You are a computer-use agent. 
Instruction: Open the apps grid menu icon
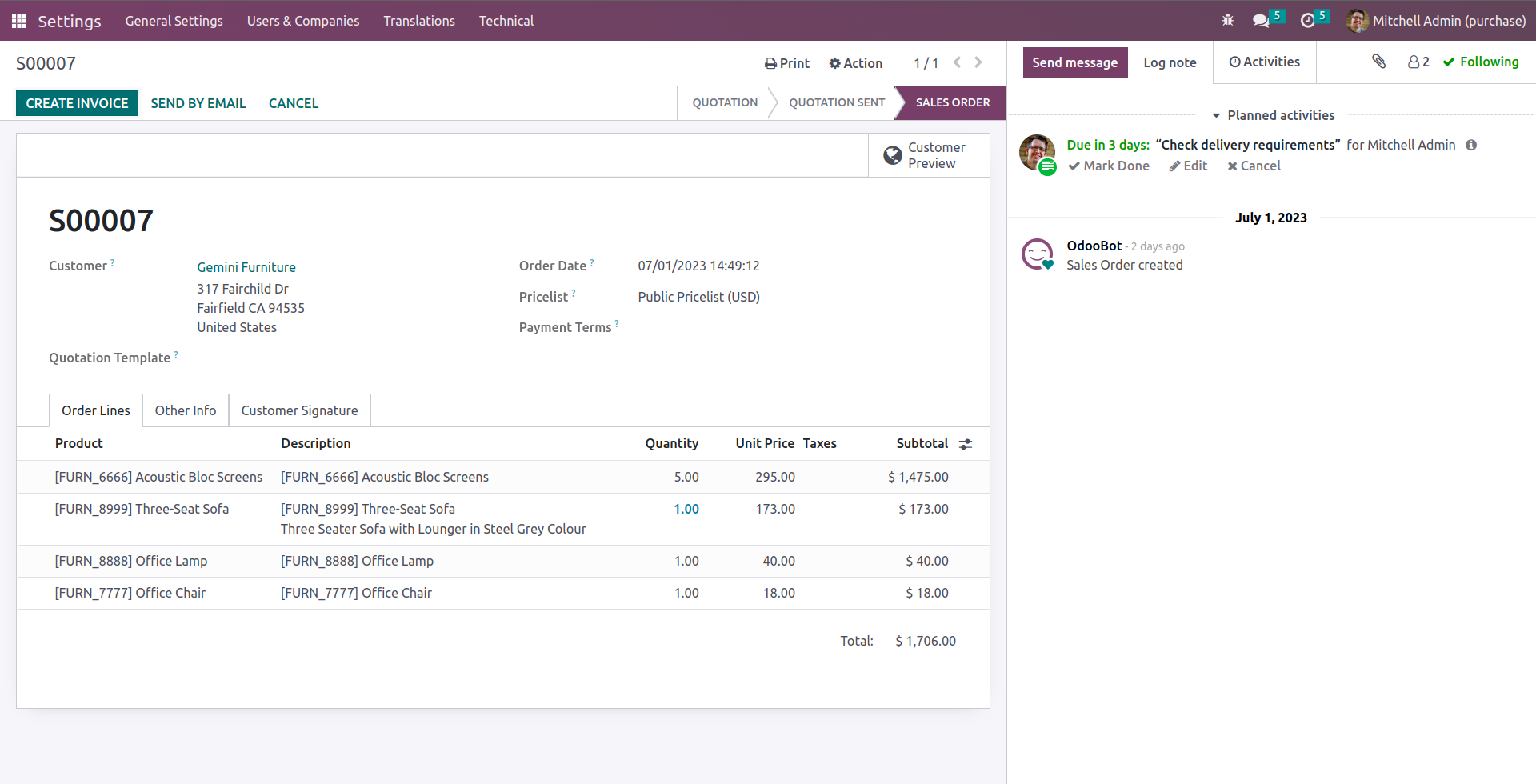(x=19, y=21)
